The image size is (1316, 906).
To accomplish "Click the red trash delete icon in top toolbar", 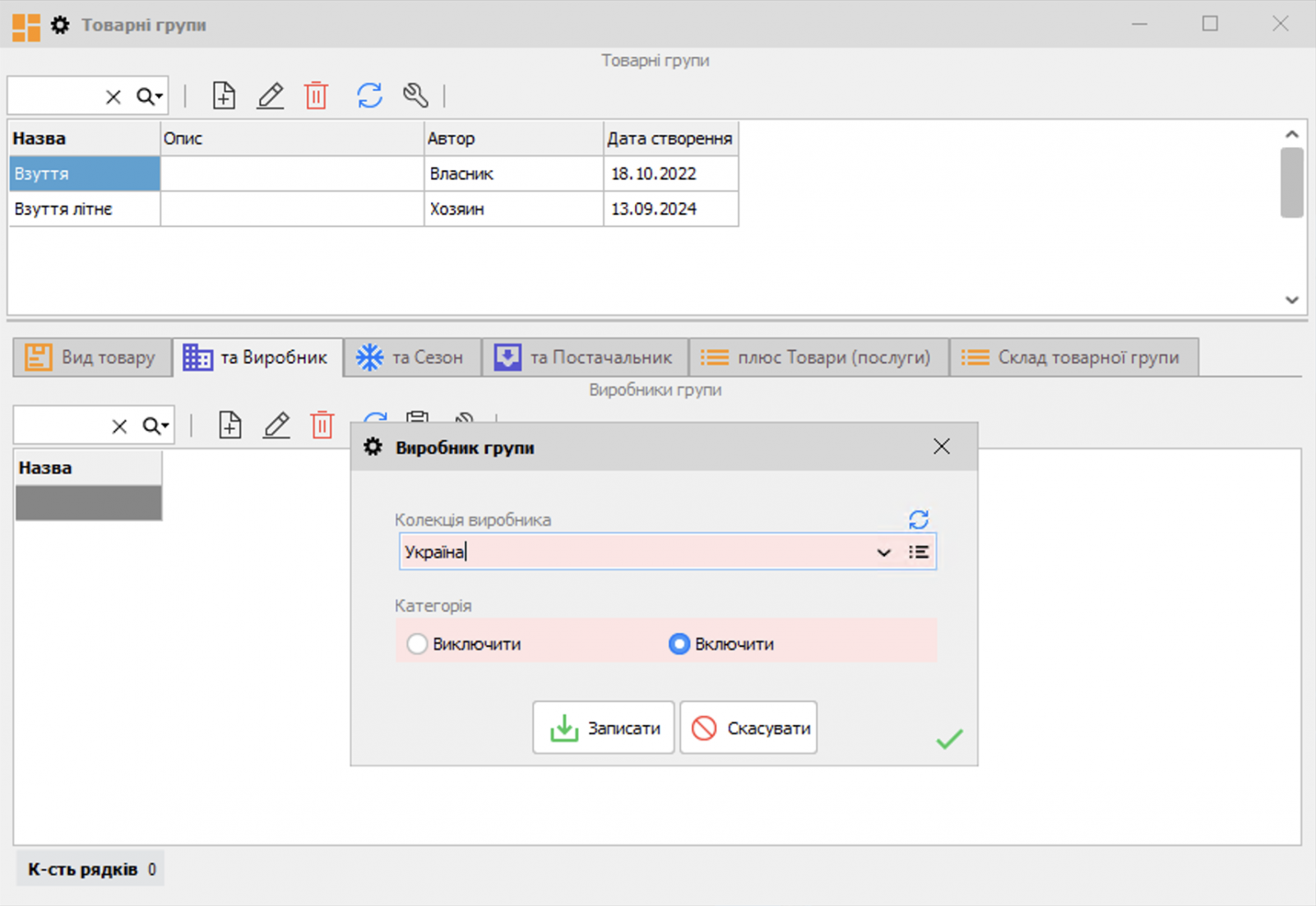I will [x=317, y=96].
